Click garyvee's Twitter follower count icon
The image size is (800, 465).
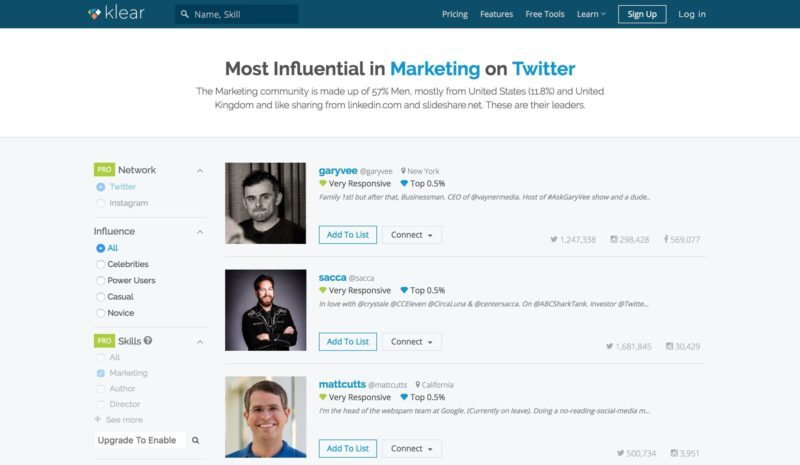(x=554, y=239)
